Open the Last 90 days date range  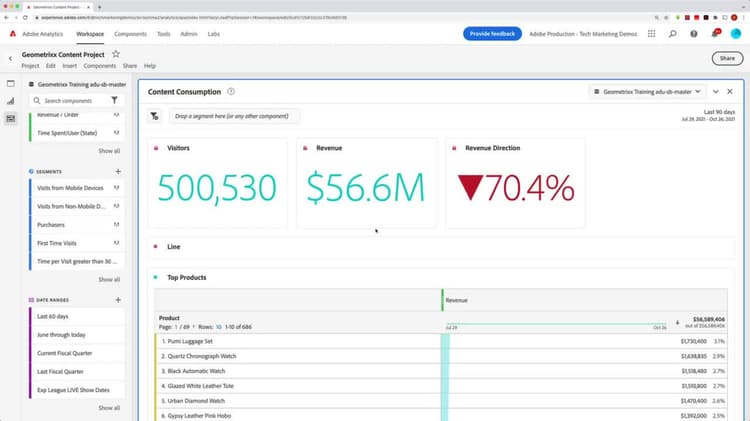pyautogui.click(x=708, y=115)
